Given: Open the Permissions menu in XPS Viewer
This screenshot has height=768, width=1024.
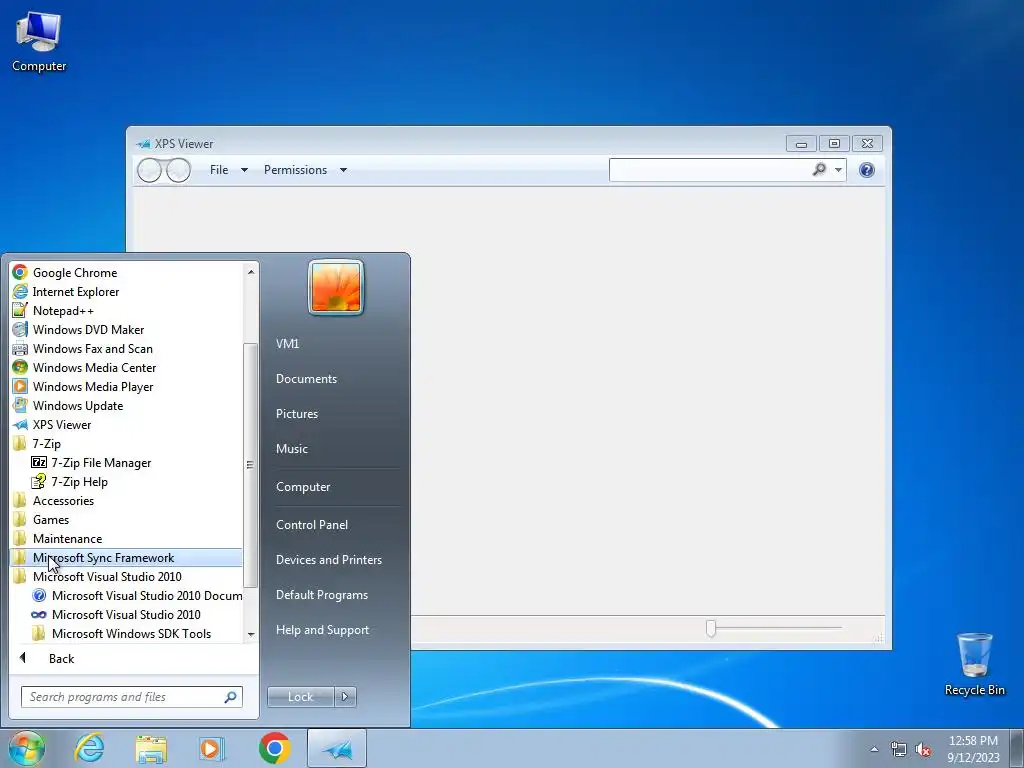Looking at the screenshot, I should pyautogui.click(x=305, y=170).
